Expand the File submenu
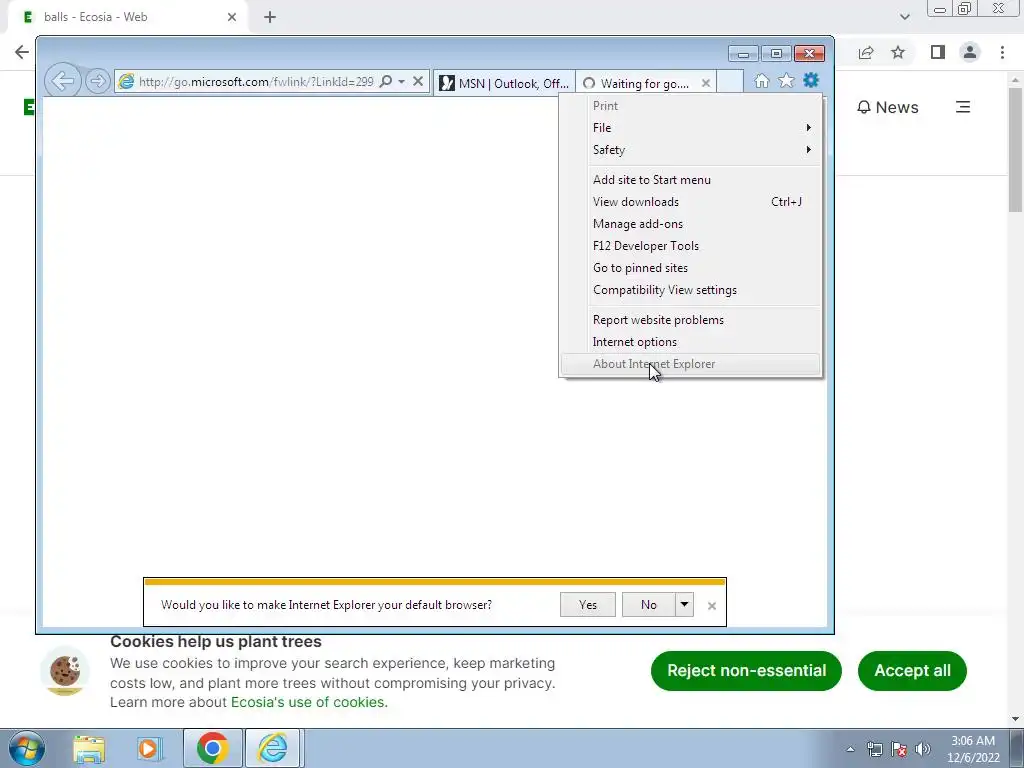 pos(691,128)
